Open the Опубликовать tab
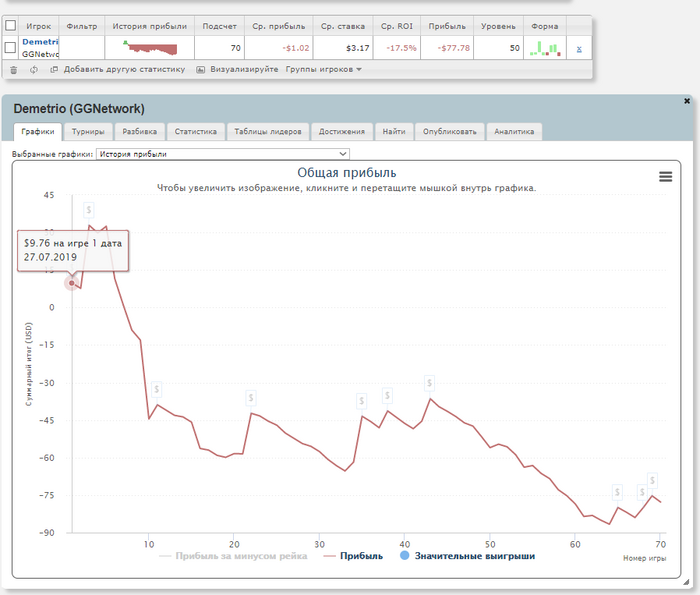The width and height of the screenshot is (700, 595). [450, 132]
